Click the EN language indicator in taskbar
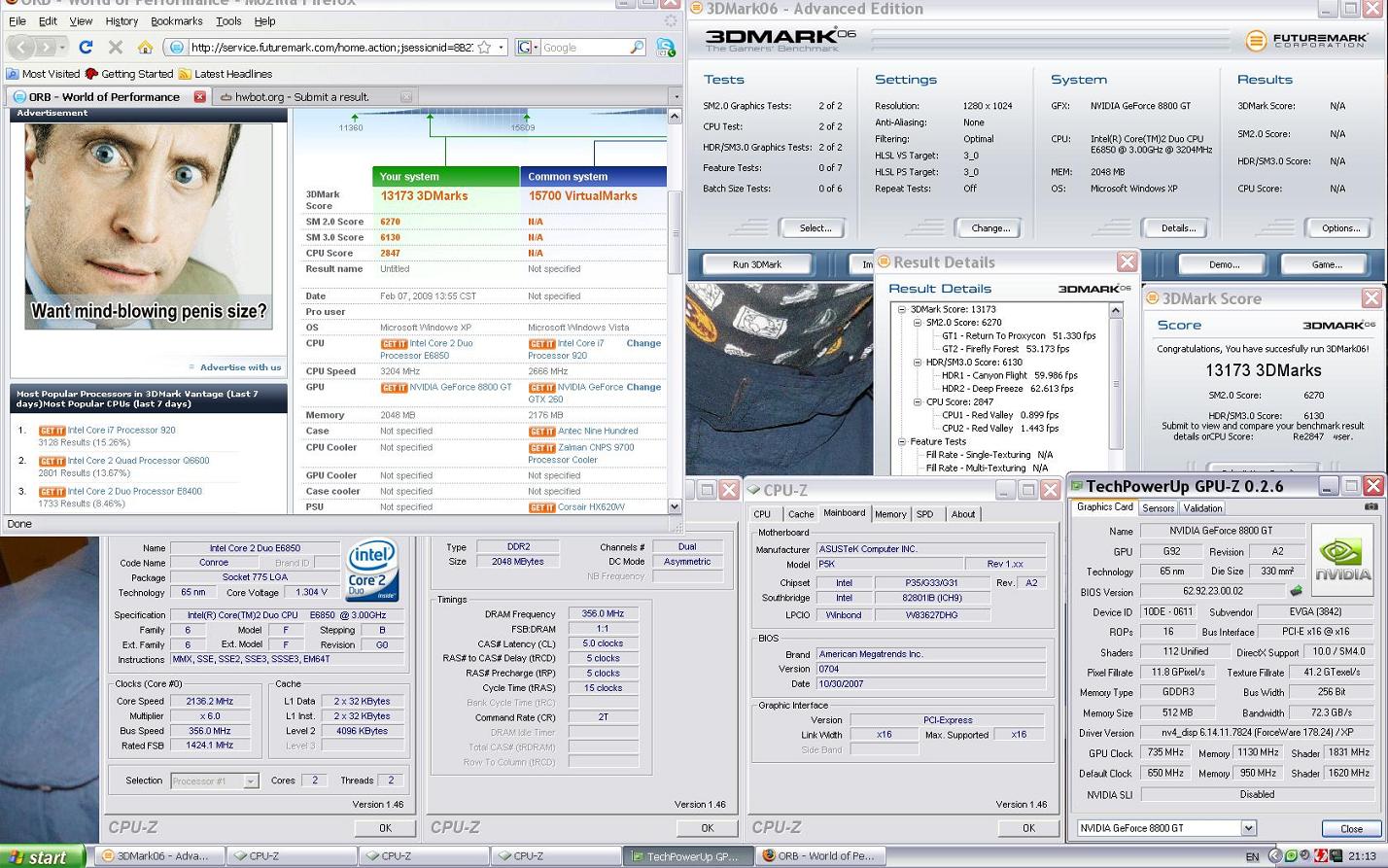Viewport: 1388px width, 868px height. 1252,856
